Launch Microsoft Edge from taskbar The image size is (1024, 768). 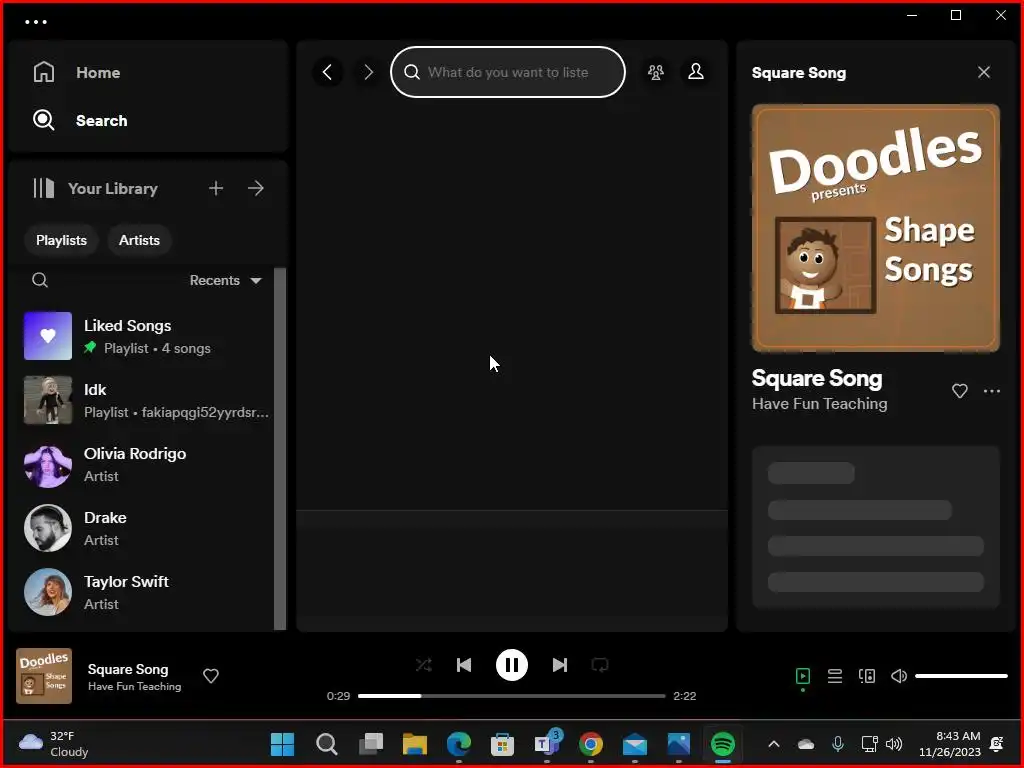coord(459,744)
